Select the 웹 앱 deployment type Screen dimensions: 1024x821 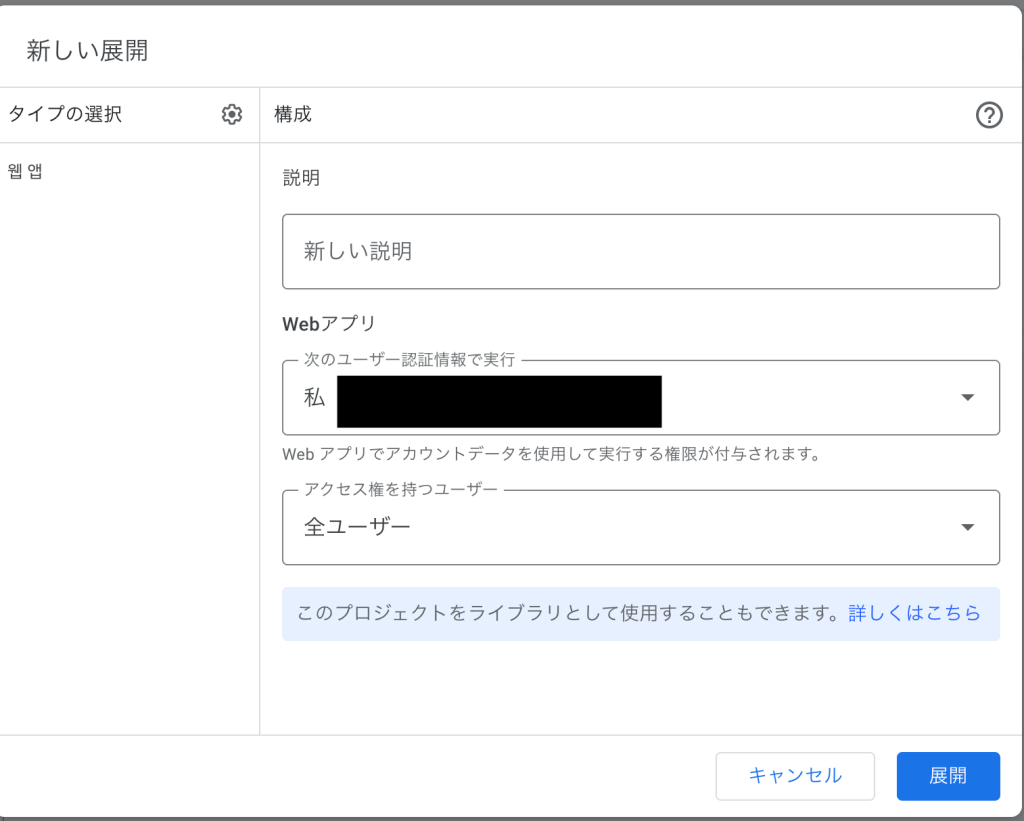coord(25,171)
